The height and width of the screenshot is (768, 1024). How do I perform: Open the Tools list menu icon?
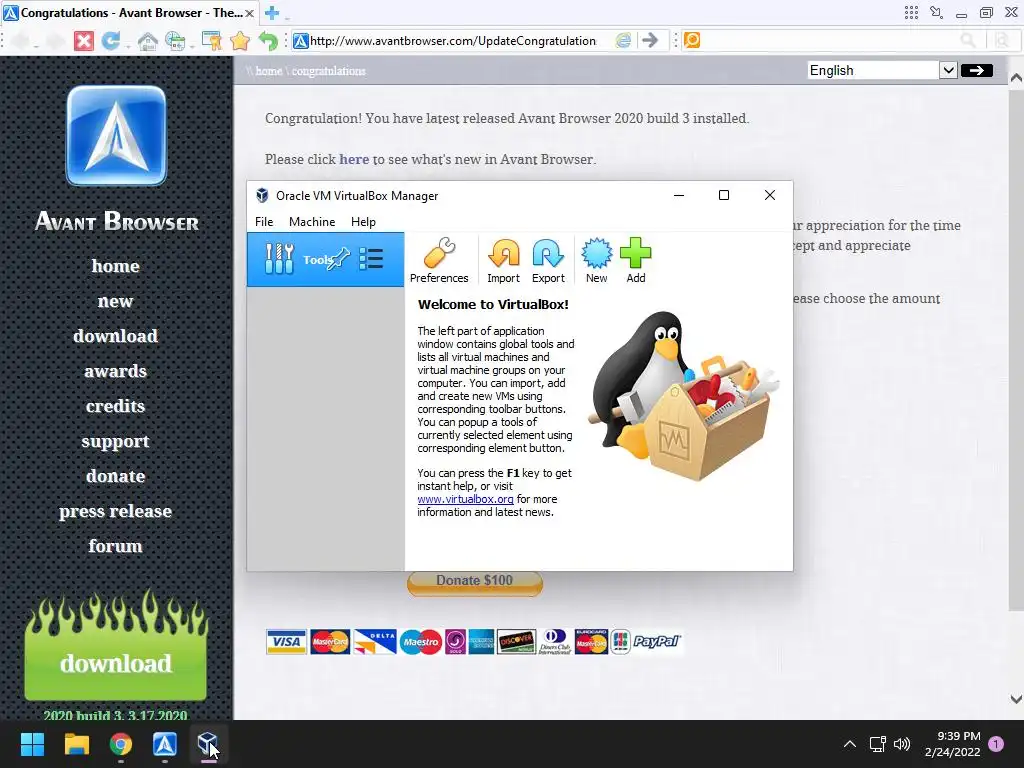(x=371, y=259)
